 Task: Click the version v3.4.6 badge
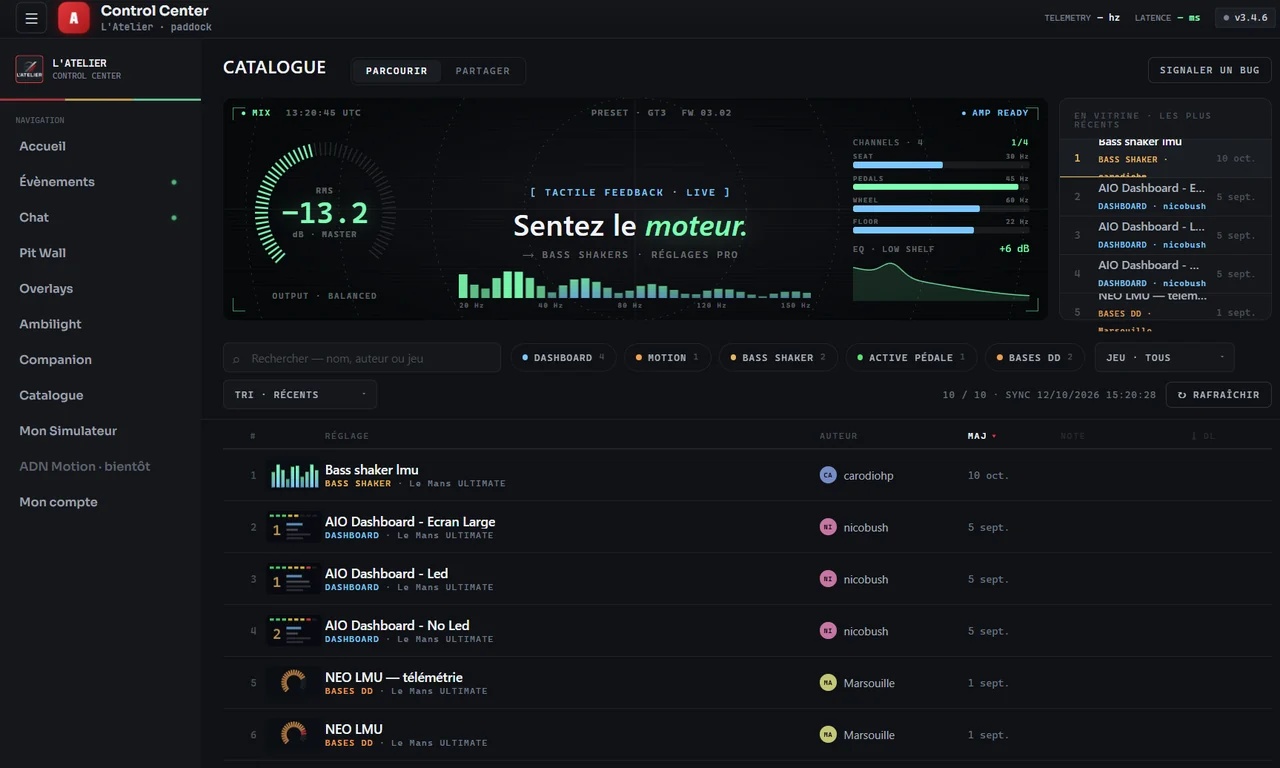coord(1243,17)
